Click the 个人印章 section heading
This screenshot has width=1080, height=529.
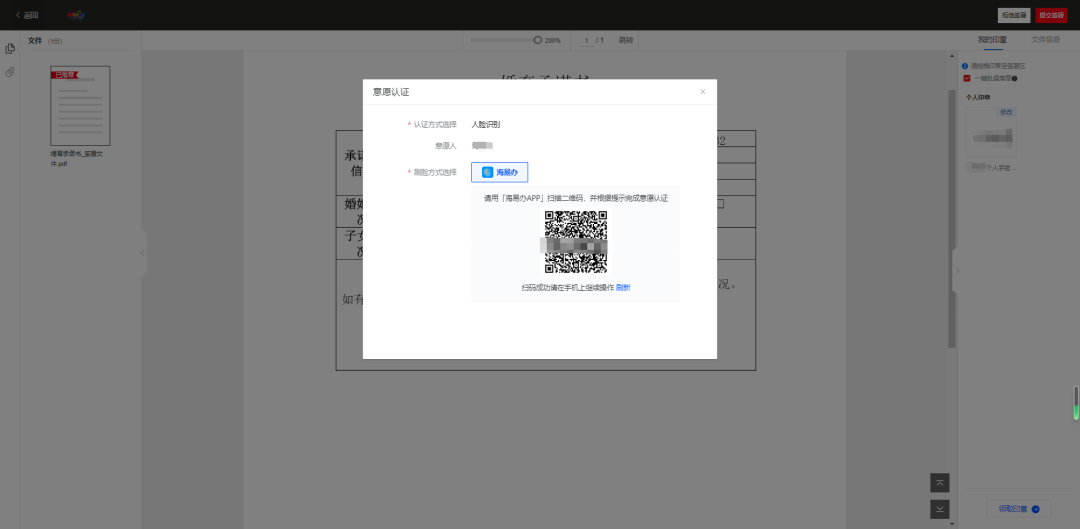[978, 98]
